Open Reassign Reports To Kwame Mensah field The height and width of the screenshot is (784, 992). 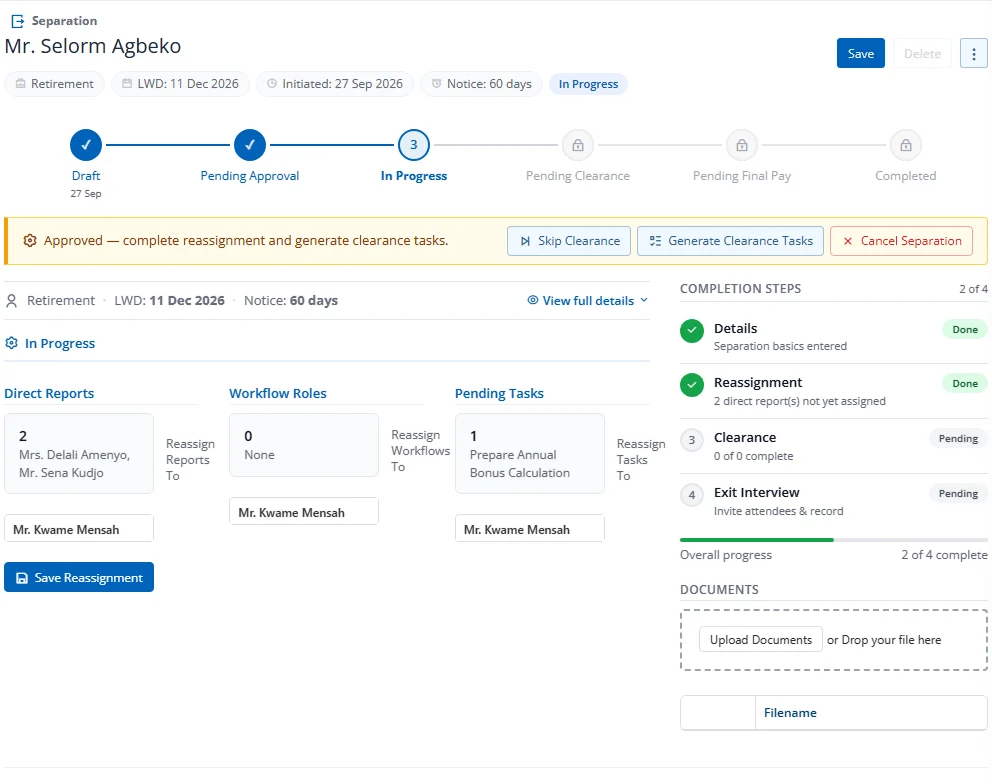(78, 529)
